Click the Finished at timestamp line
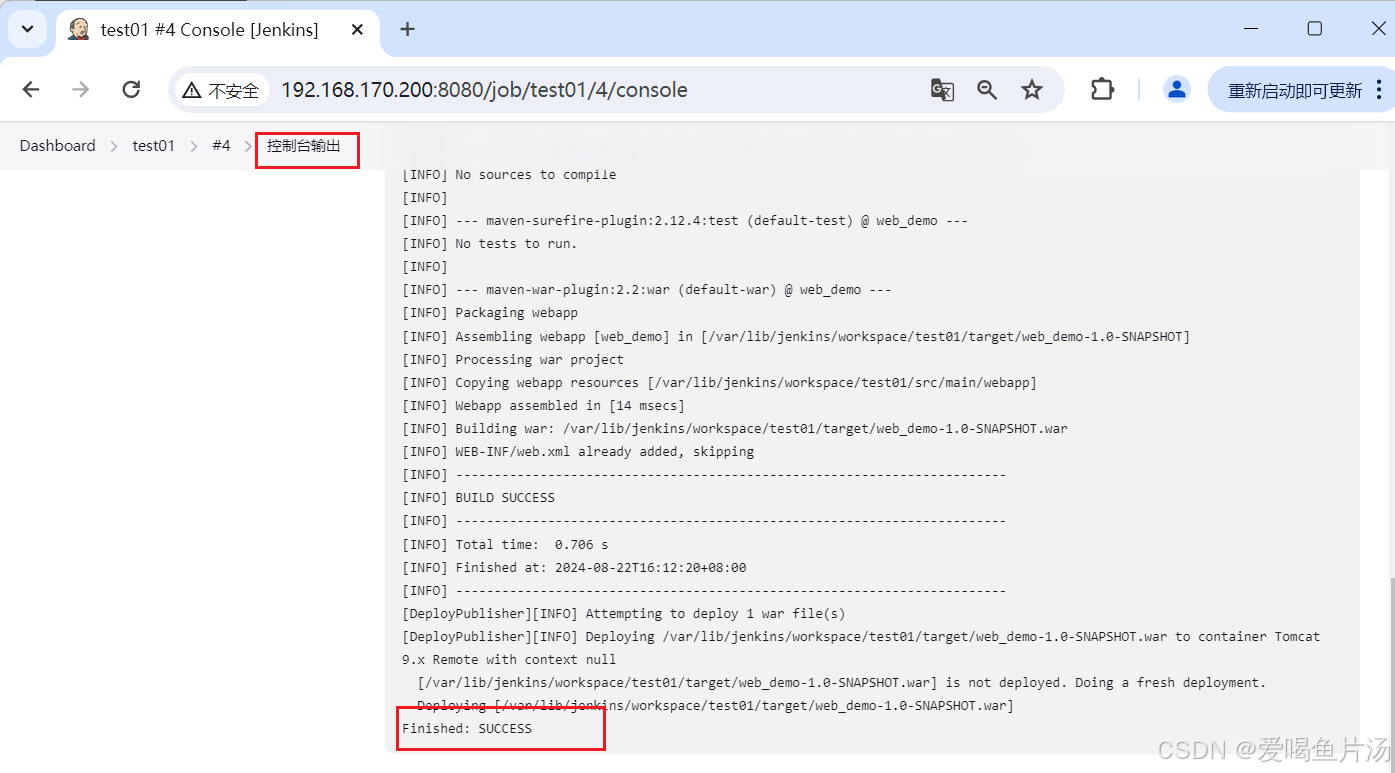This screenshot has width=1395, height=773. [x=574, y=568]
